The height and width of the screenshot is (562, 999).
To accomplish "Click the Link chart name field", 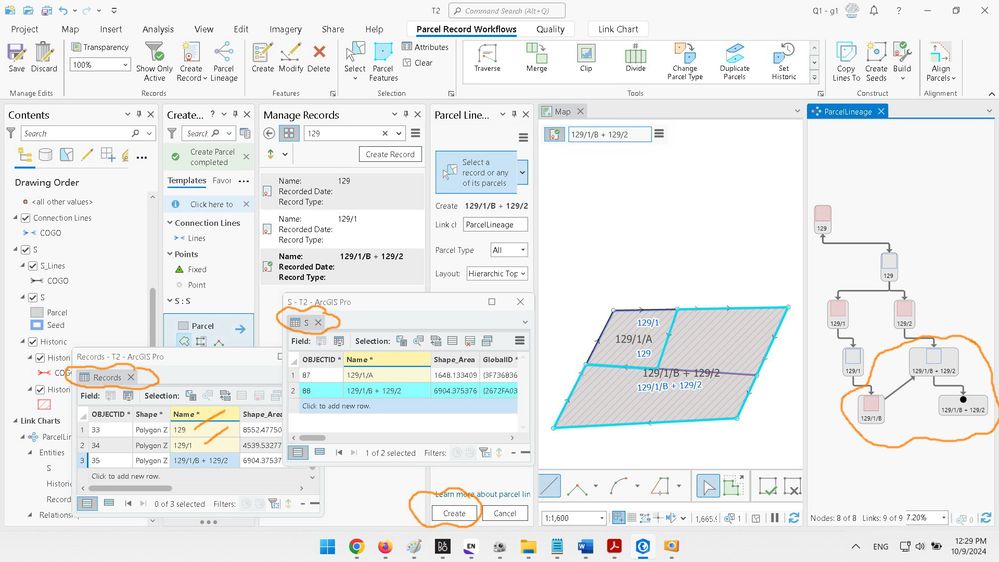I will point(495,224).
